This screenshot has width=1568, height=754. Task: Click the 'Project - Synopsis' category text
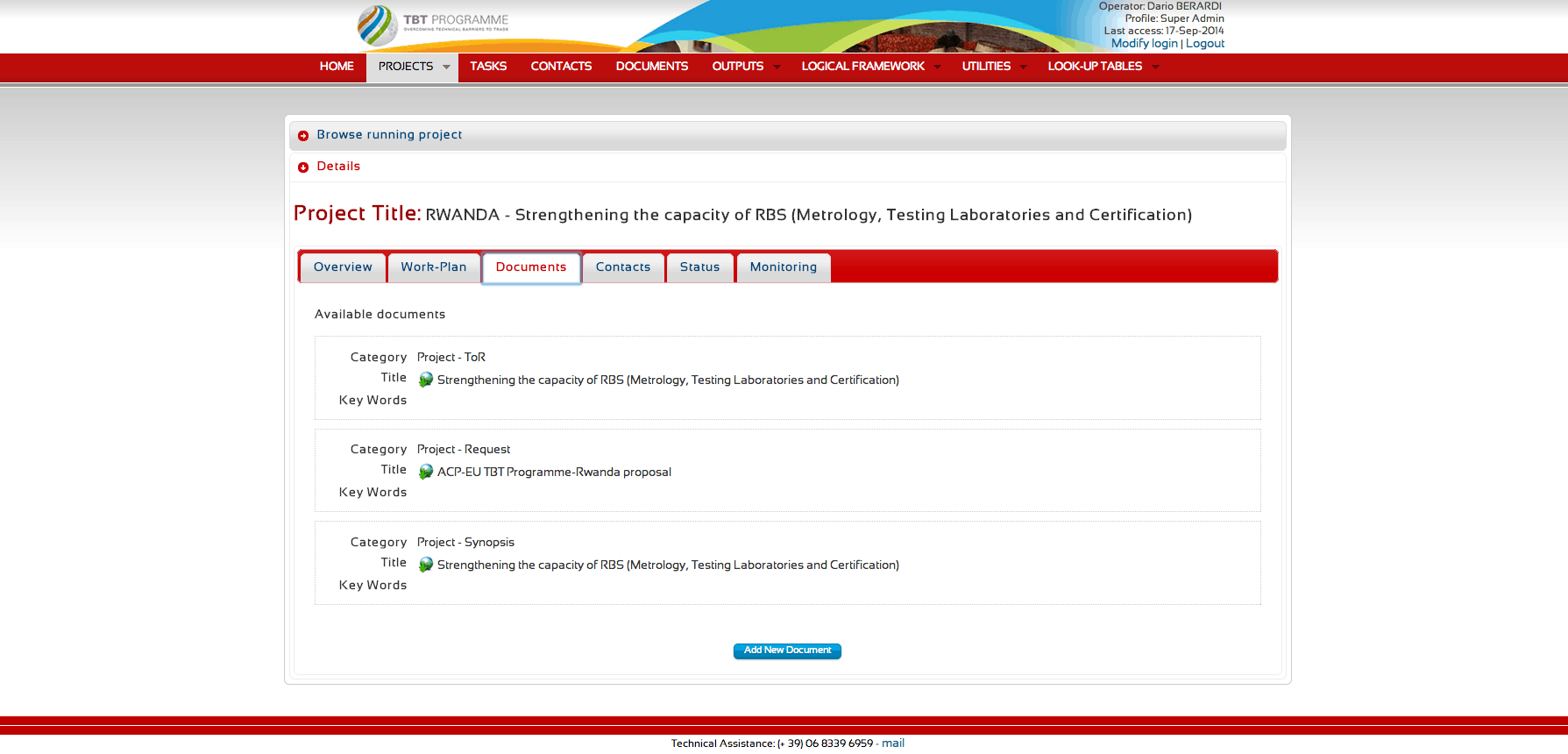tap(465, 543)
